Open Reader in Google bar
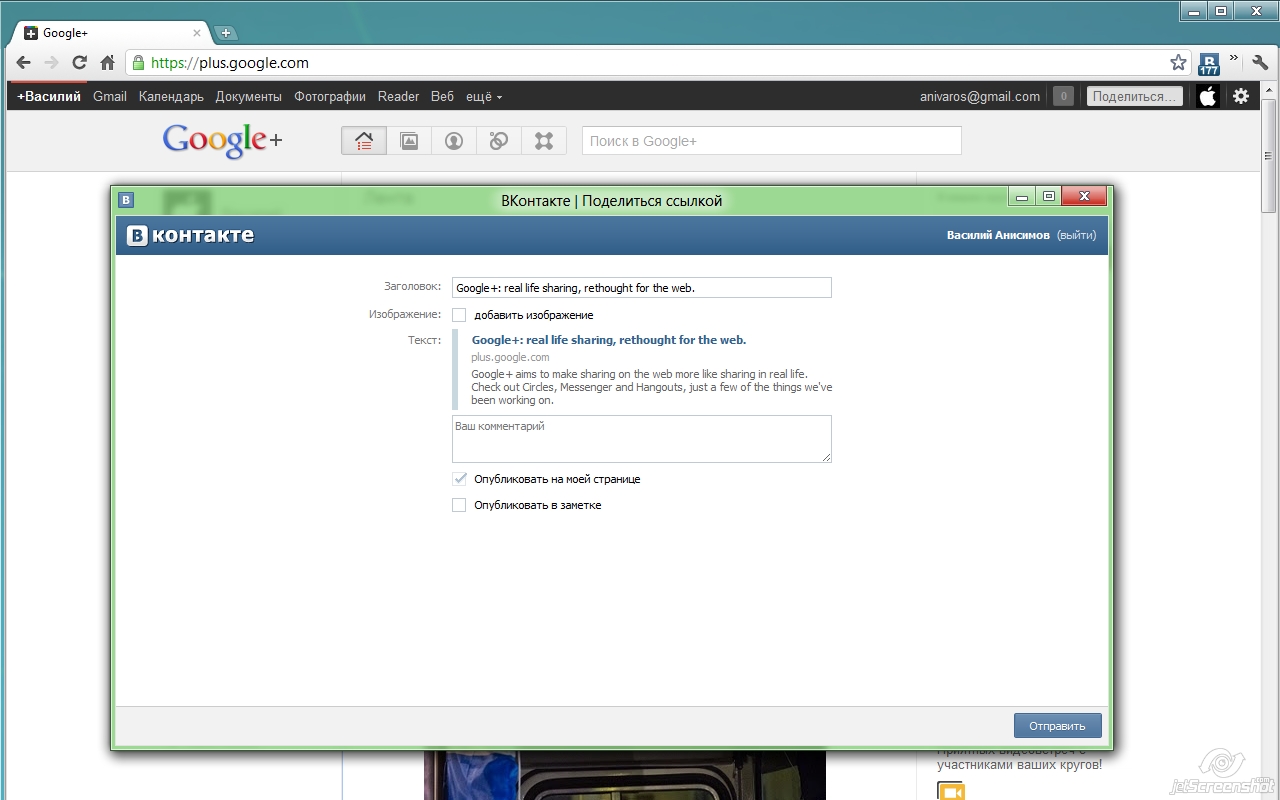 coord(398,97)
